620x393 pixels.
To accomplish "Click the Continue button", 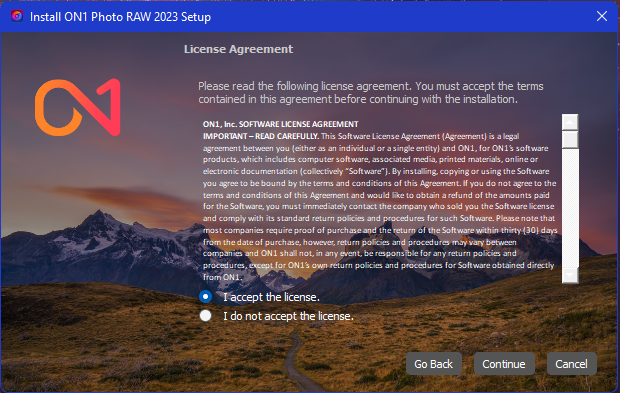I will pyautogui.click(x=504, y=364).
